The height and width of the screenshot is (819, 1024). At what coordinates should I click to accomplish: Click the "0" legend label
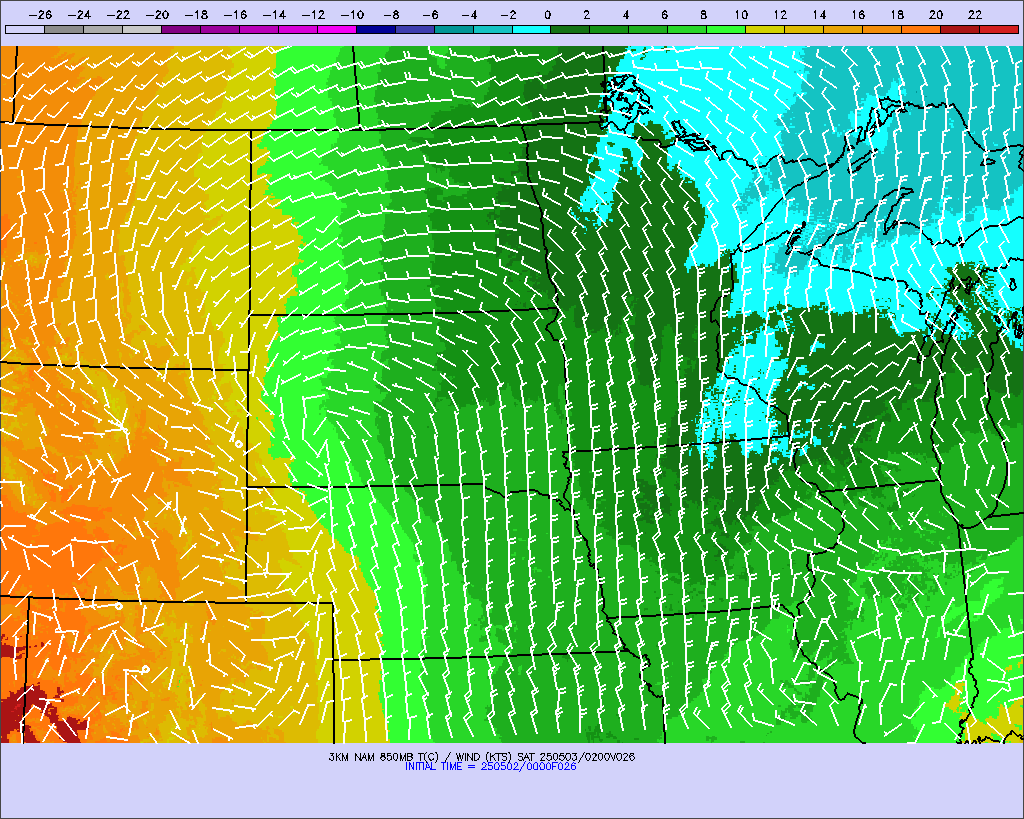547,14
